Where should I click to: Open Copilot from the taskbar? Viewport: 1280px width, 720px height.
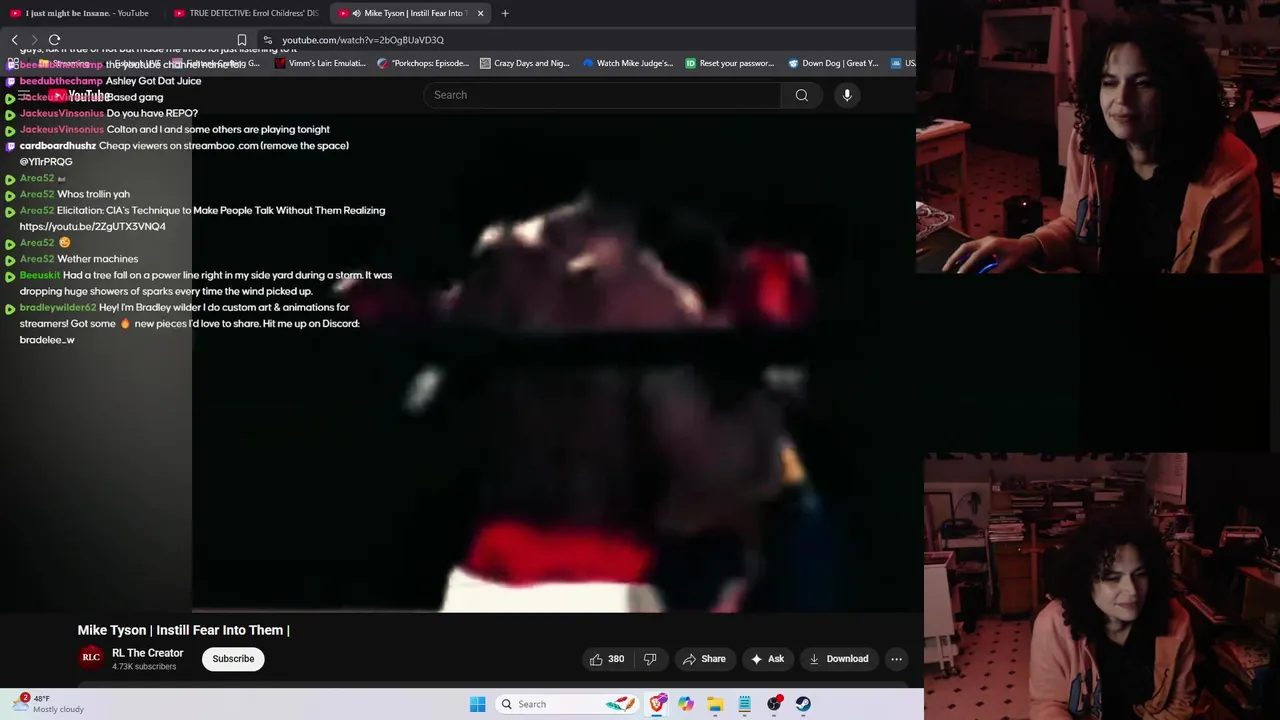click(x=686, y=704)
